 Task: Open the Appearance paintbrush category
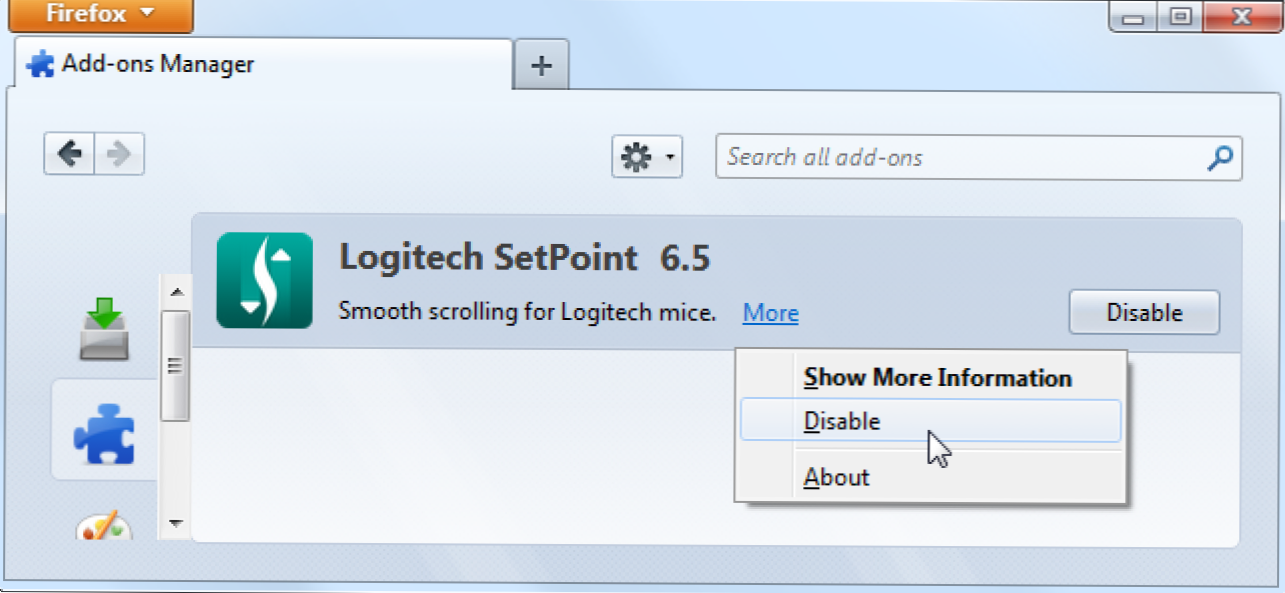click(104, 525)
